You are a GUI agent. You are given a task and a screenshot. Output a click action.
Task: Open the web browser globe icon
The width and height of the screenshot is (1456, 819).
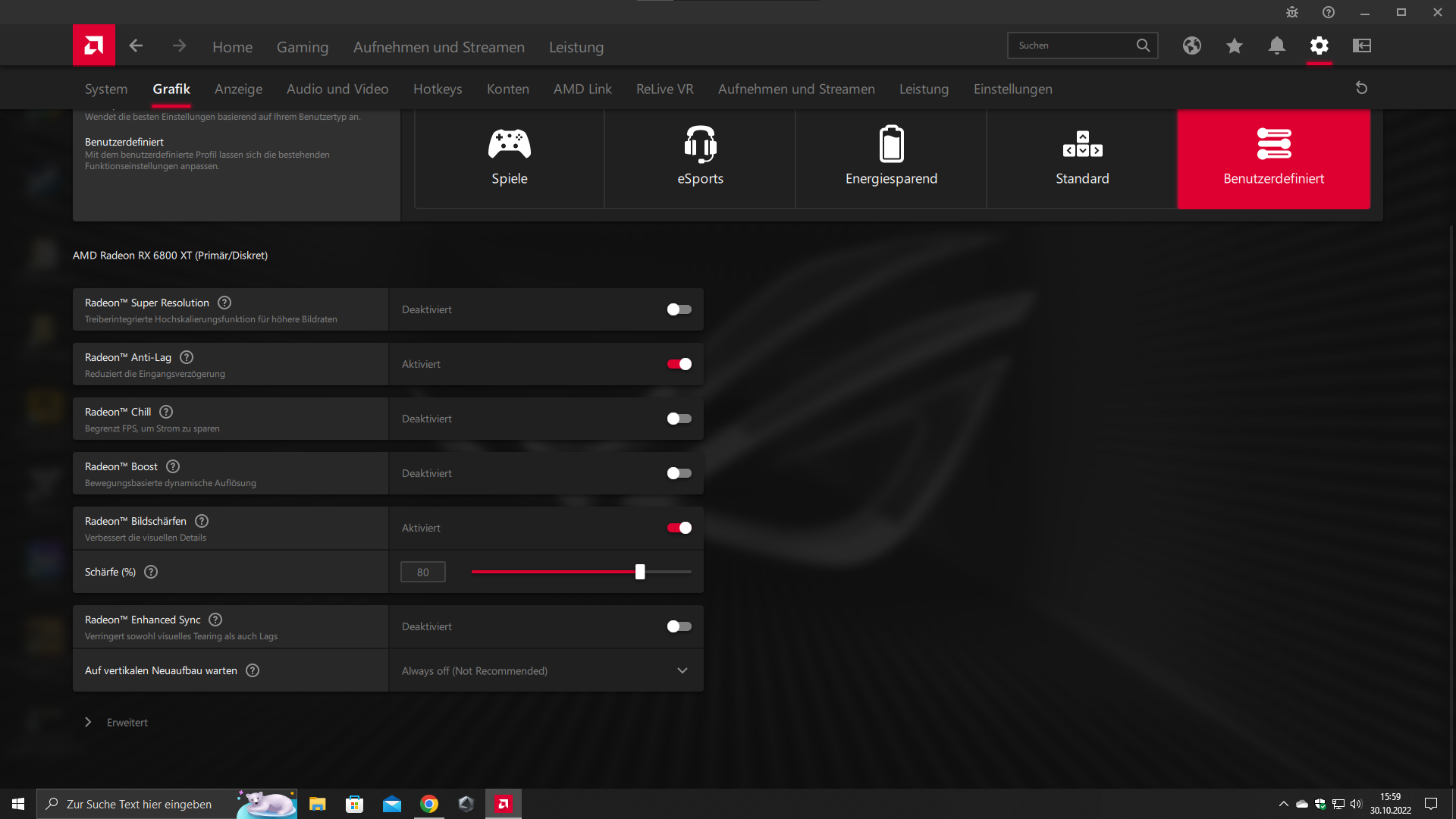point(1191,45)
